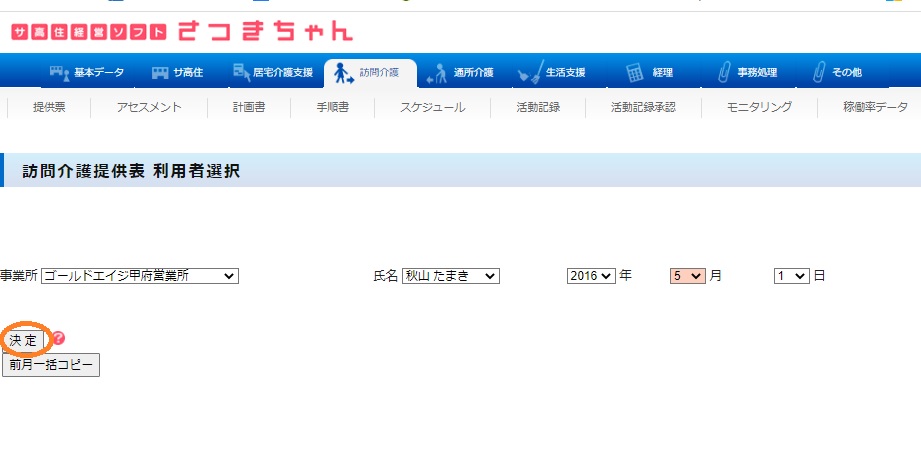Click the 経理 calculator icon
Viewport: 921px width, 457px height.
click(x=634, y=73)
